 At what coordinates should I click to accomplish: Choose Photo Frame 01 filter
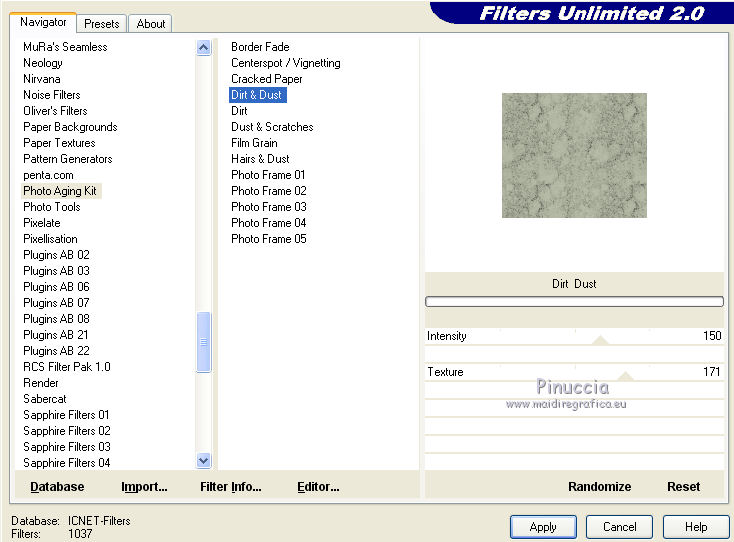point(268,175)
